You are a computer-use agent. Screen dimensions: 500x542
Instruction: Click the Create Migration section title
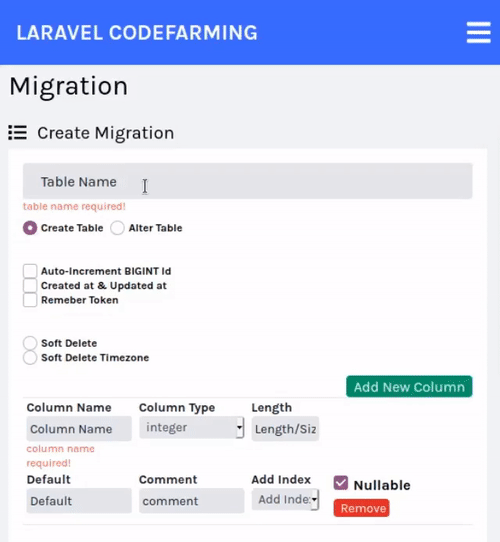(x=105, y=133)
